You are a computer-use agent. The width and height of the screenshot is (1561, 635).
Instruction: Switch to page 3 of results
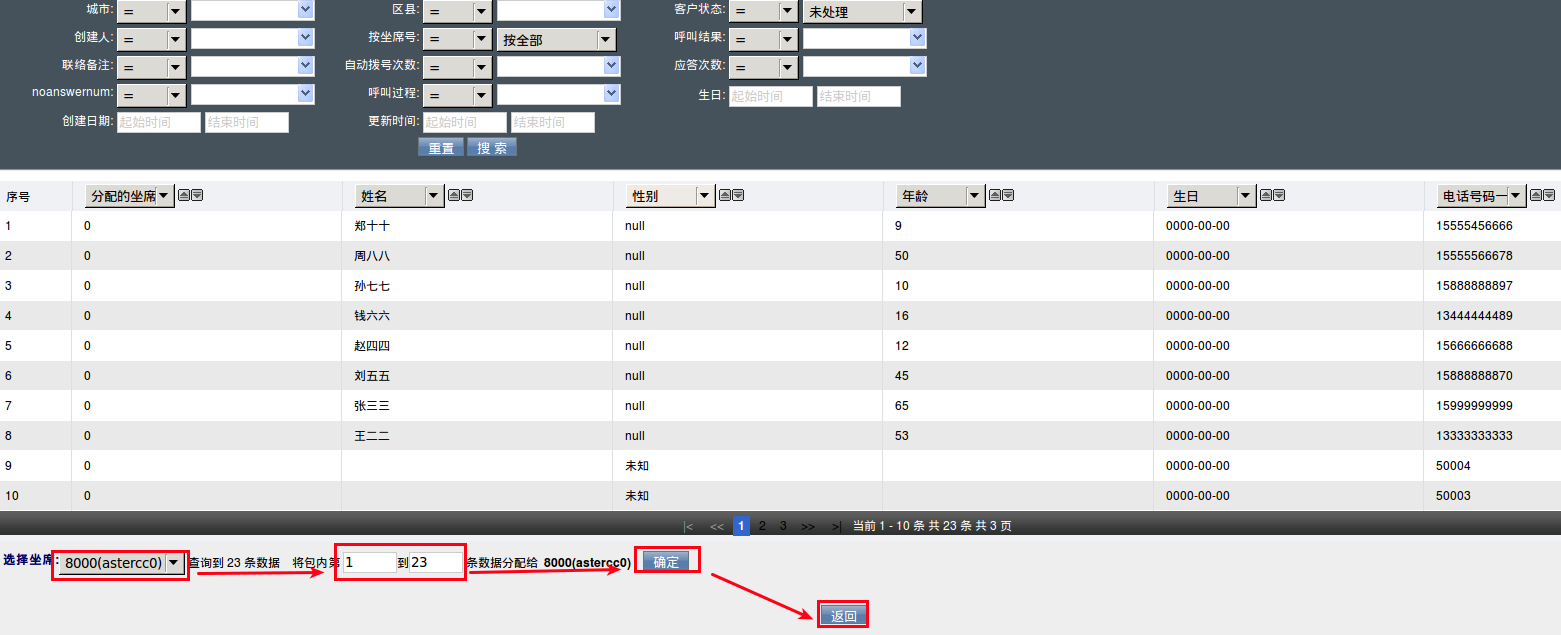[x=783, y=526]
